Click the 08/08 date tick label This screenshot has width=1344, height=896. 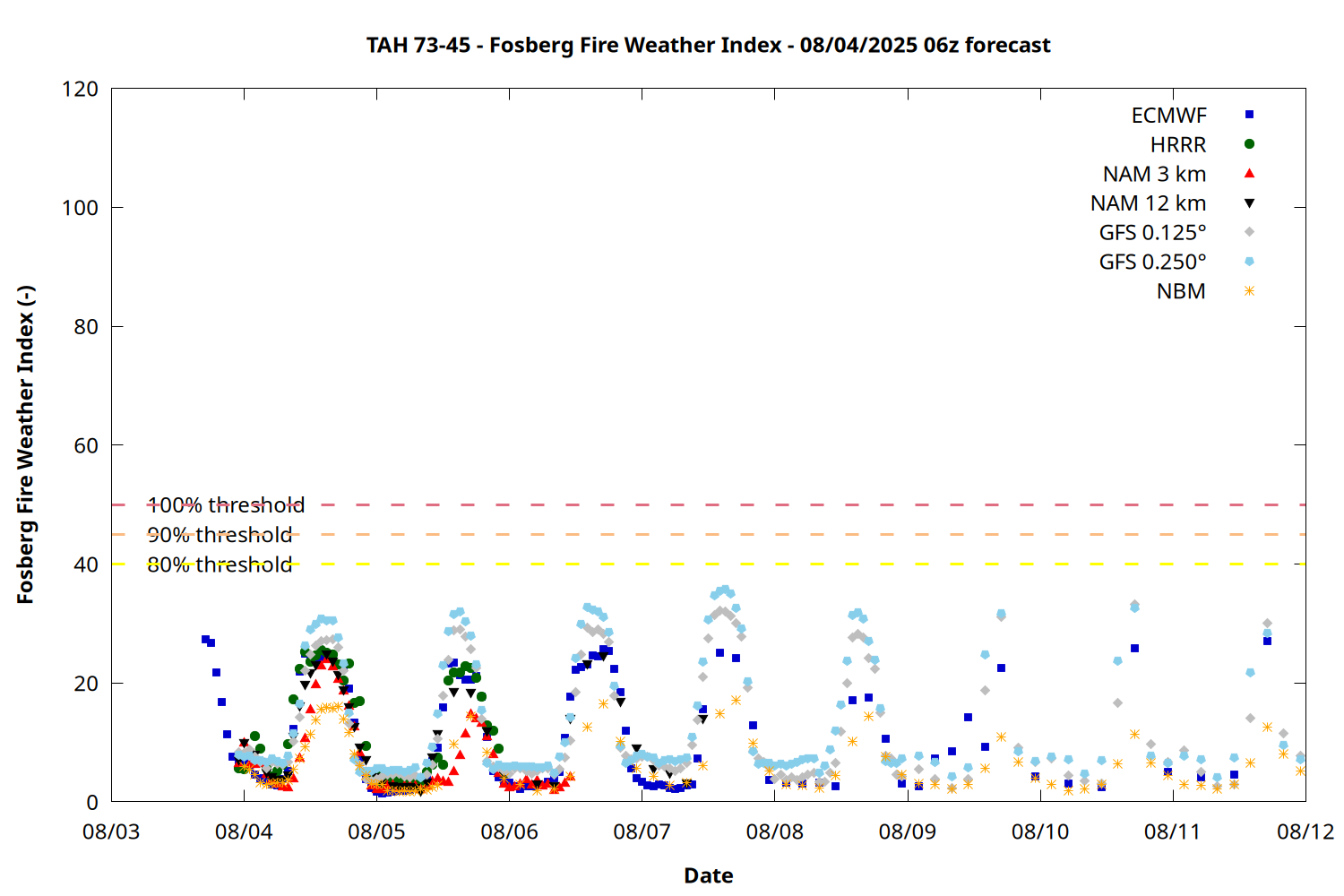pos(775,831)
